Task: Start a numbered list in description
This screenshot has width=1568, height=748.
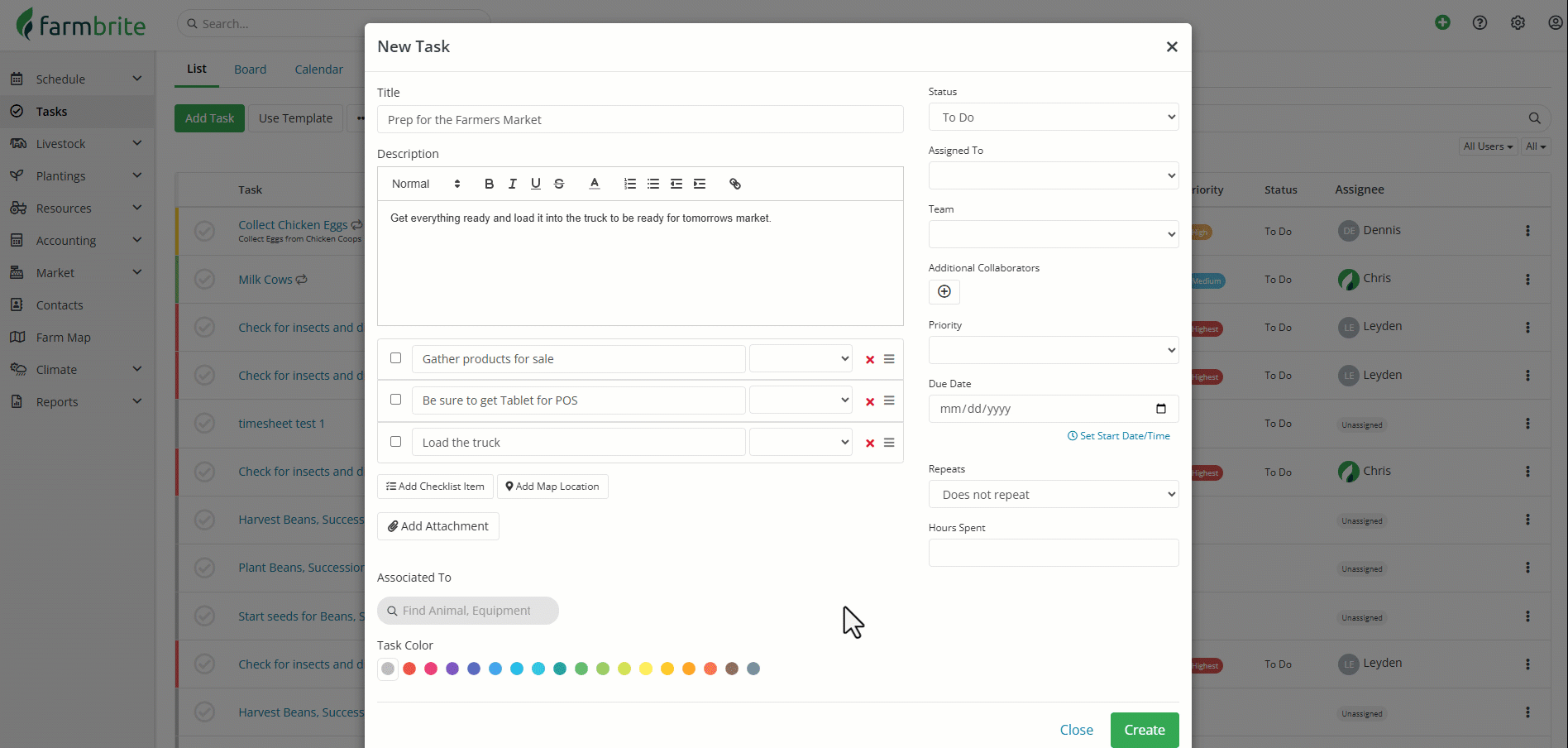Action: coord(630,184)
